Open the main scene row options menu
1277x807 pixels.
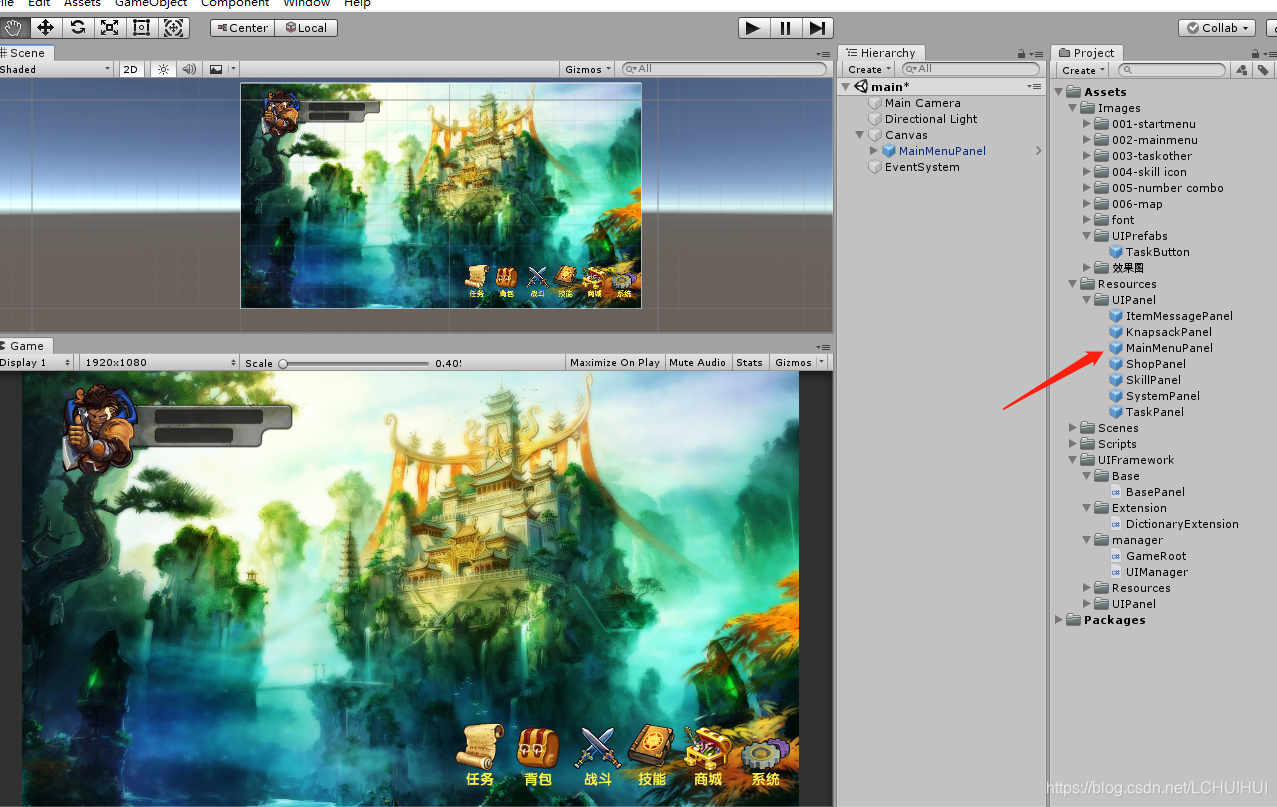(x=1035, y=87)
